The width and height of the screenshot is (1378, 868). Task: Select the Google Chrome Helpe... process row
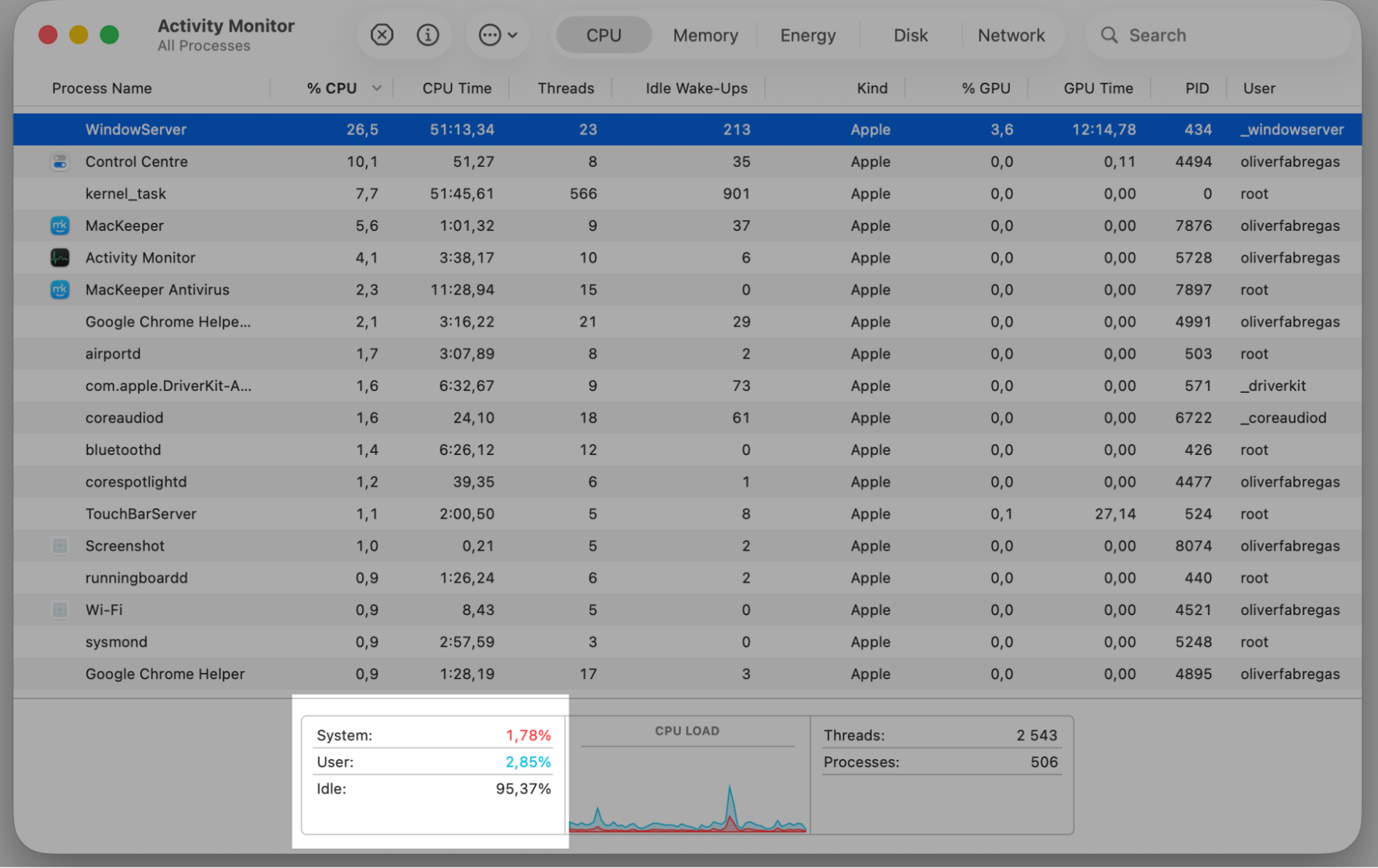point(687,322)
